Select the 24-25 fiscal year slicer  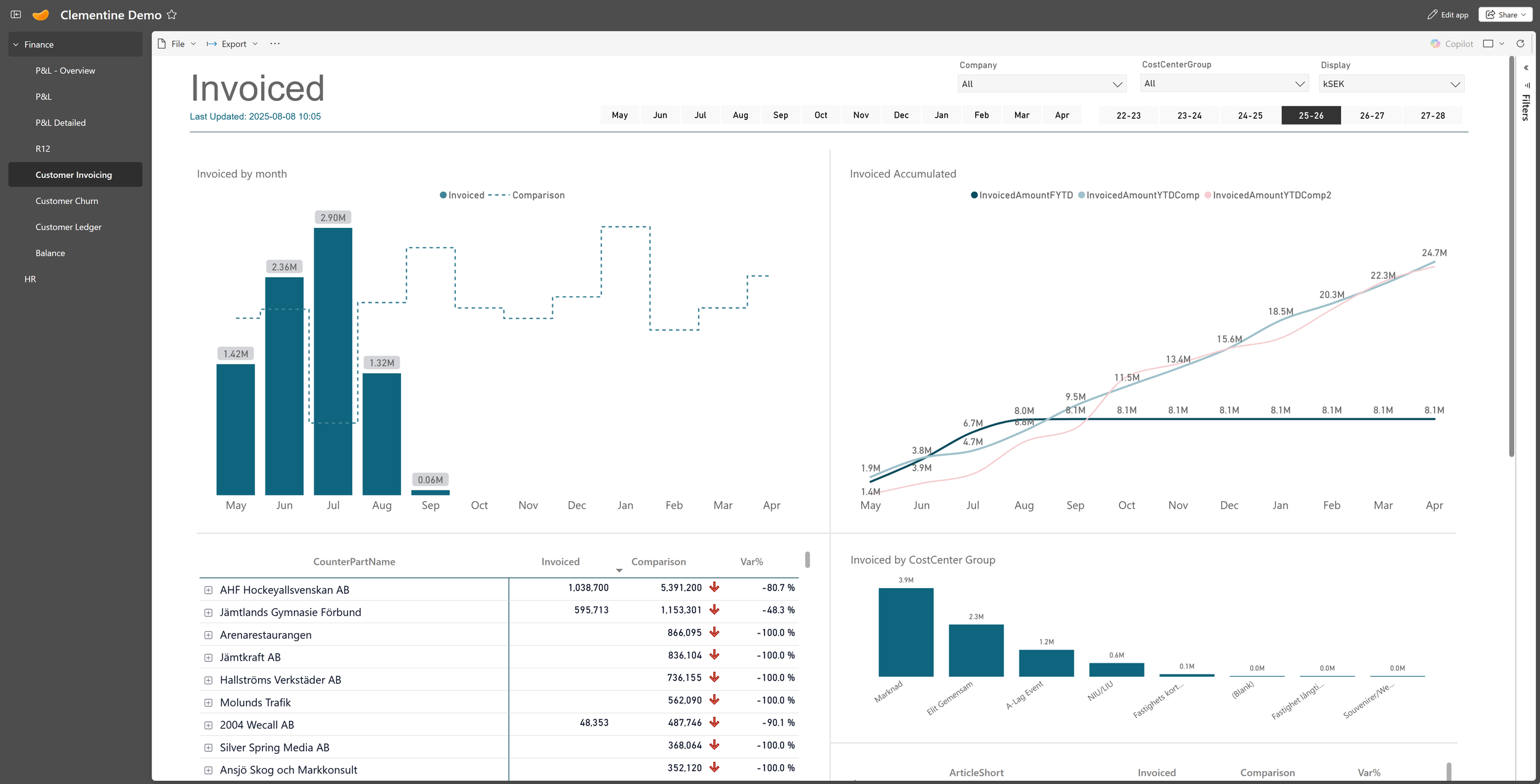[x=1250, y=115]
